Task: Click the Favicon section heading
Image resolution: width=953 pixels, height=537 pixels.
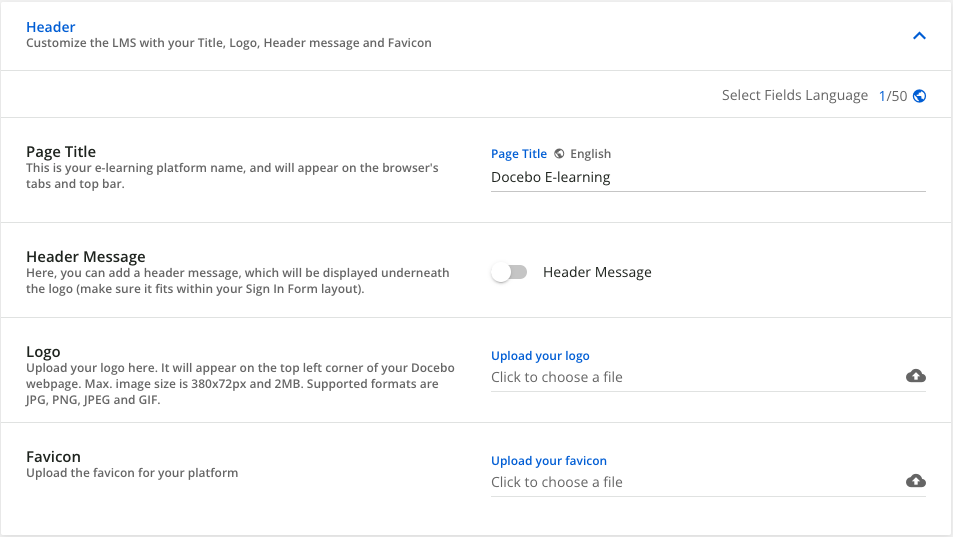Action: 53,457
